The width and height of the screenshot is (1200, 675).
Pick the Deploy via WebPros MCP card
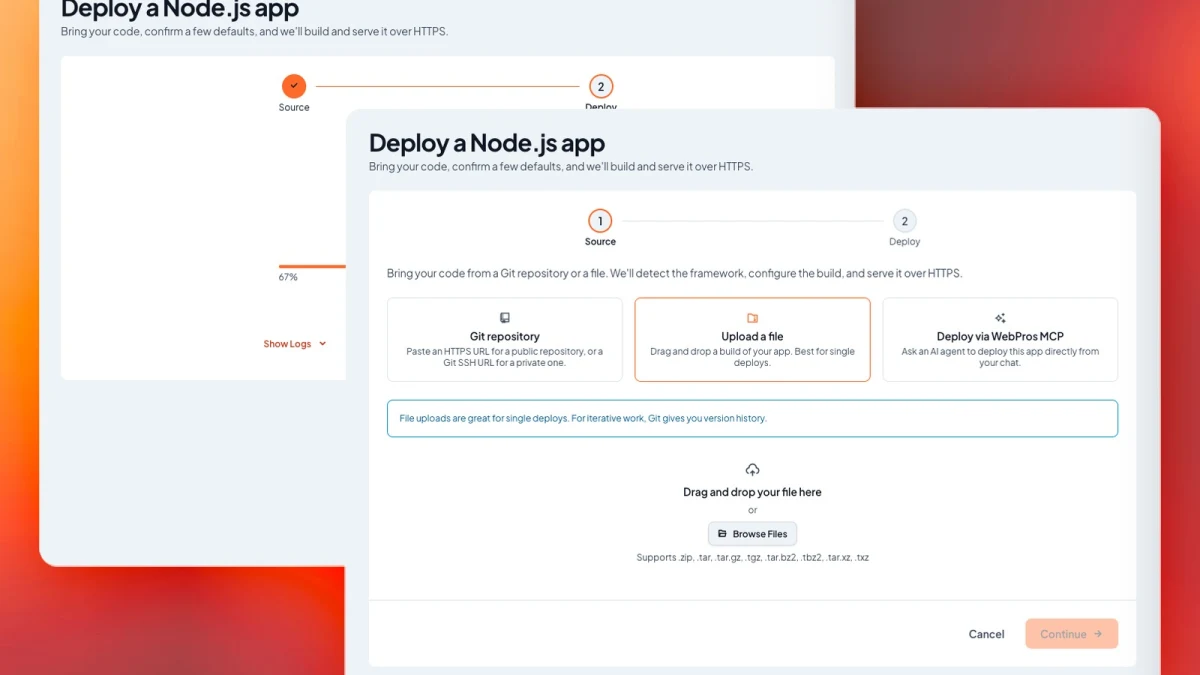[x=1000, y=340]
